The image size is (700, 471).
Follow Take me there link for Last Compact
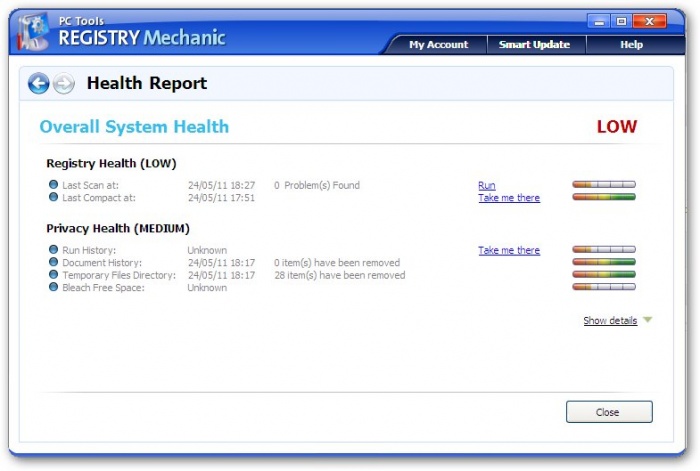[x=509, y=198]
